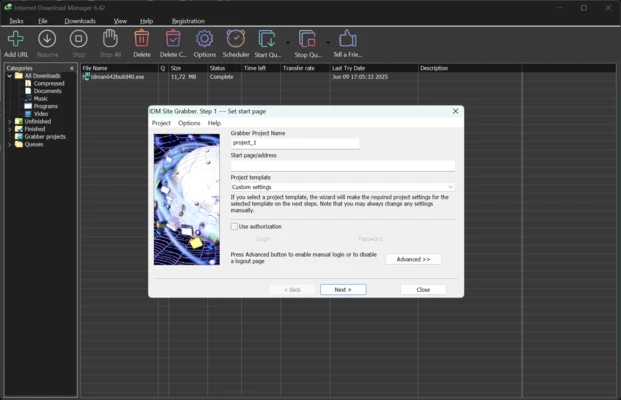Select the idman642build40.exe file name
Viewport: 621px width, 400px height.
(118, 77)
